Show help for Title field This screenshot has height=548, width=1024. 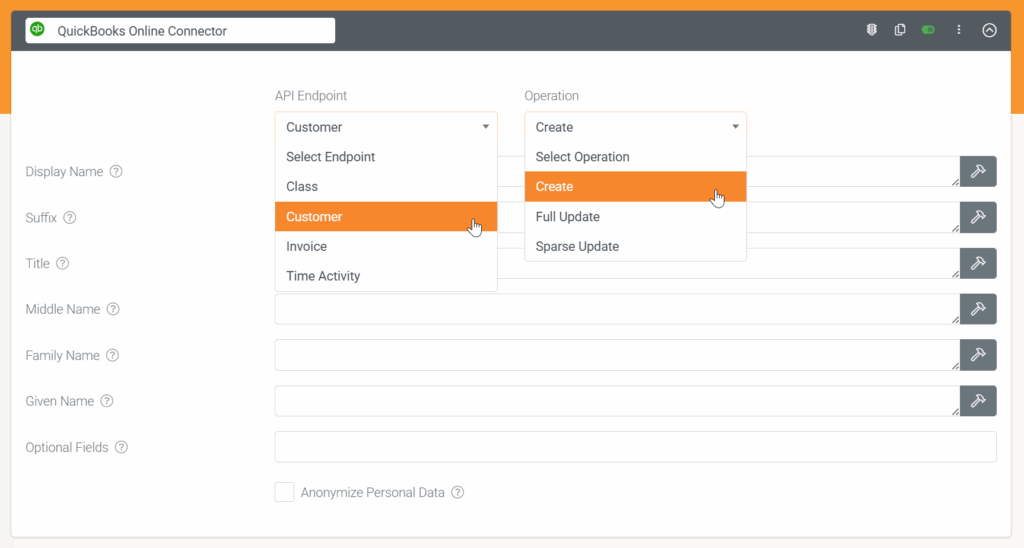coord(62,263)
